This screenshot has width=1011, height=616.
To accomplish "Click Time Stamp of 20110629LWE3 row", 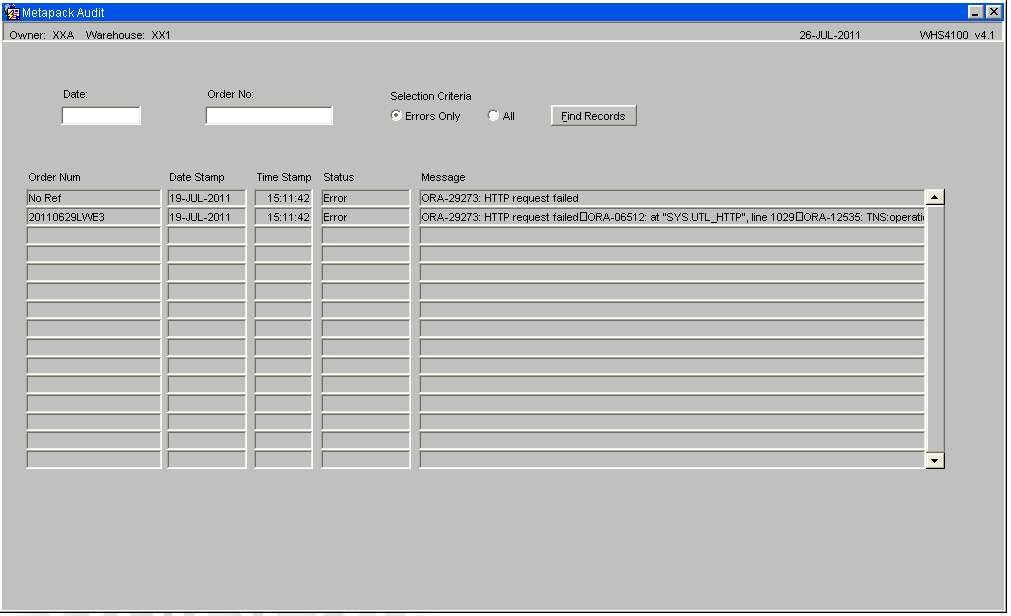I will click(x=283, y=217).
